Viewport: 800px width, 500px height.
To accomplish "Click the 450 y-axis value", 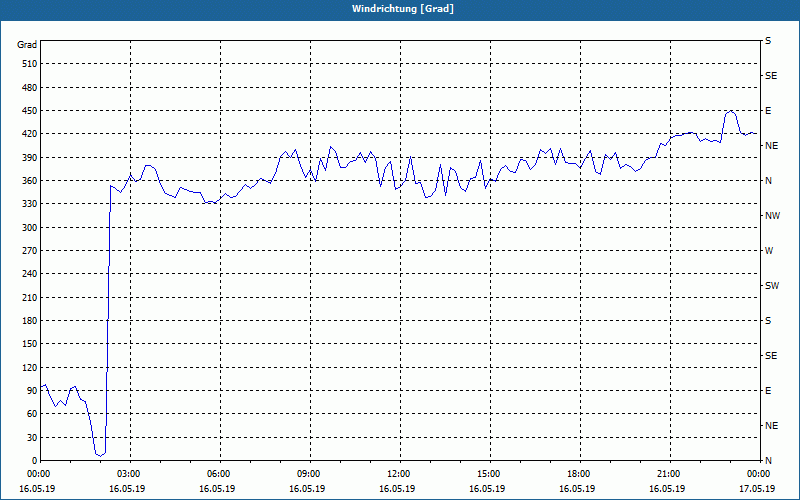I will point(30,111).
